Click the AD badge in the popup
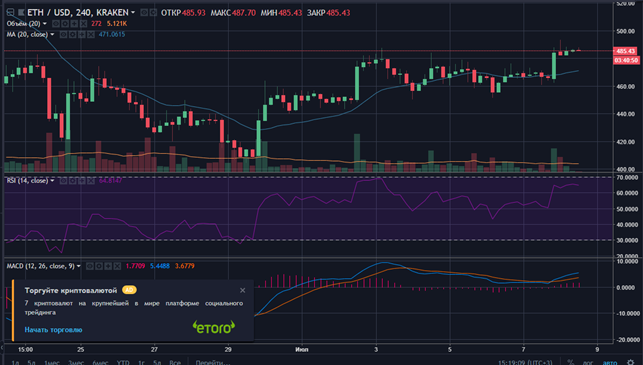The image size is (643, 365). coord(129,290)
